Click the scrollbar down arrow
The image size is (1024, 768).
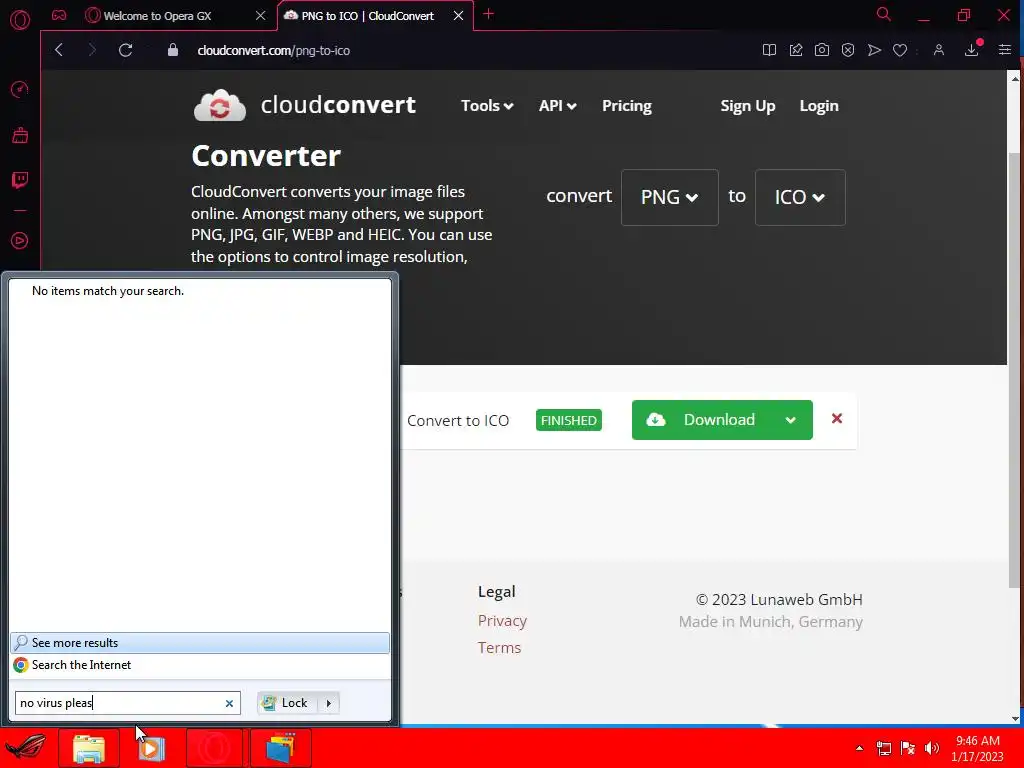1015,718
